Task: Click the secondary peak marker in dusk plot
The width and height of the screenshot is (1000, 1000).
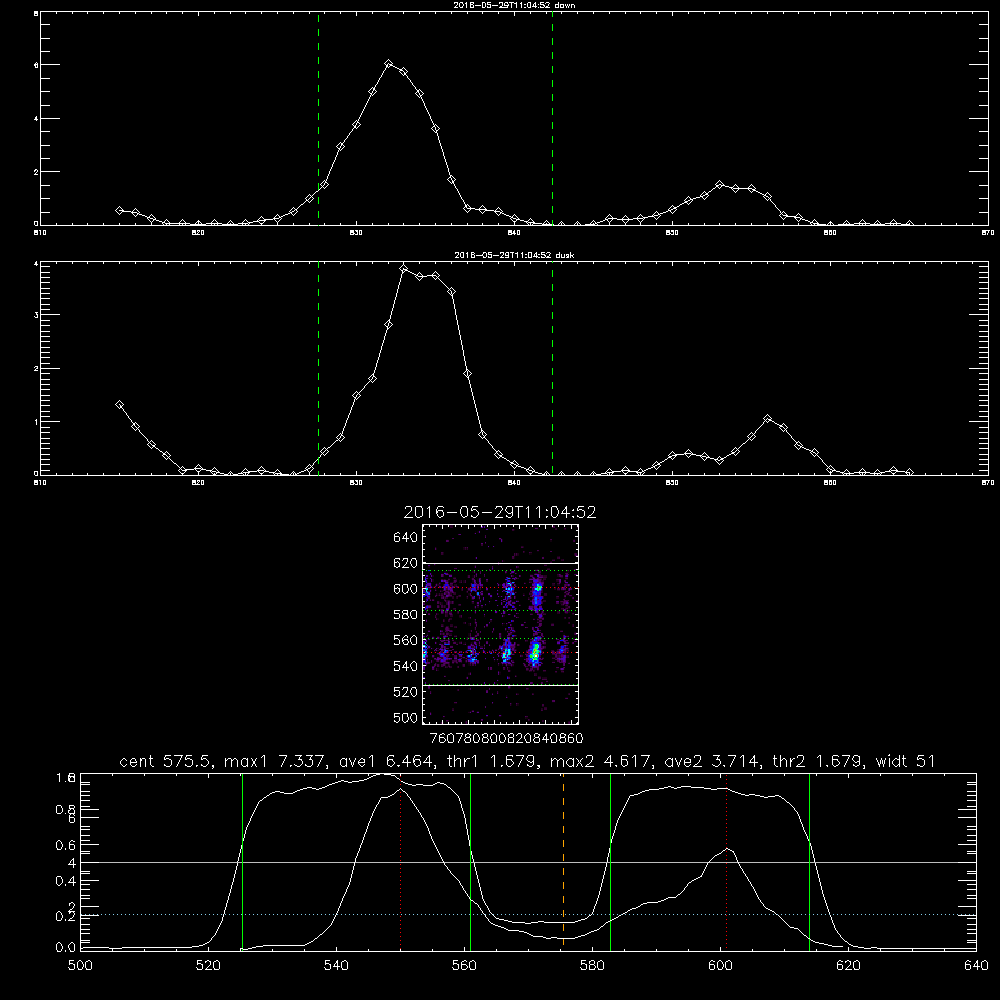Action: pos(768,419)
